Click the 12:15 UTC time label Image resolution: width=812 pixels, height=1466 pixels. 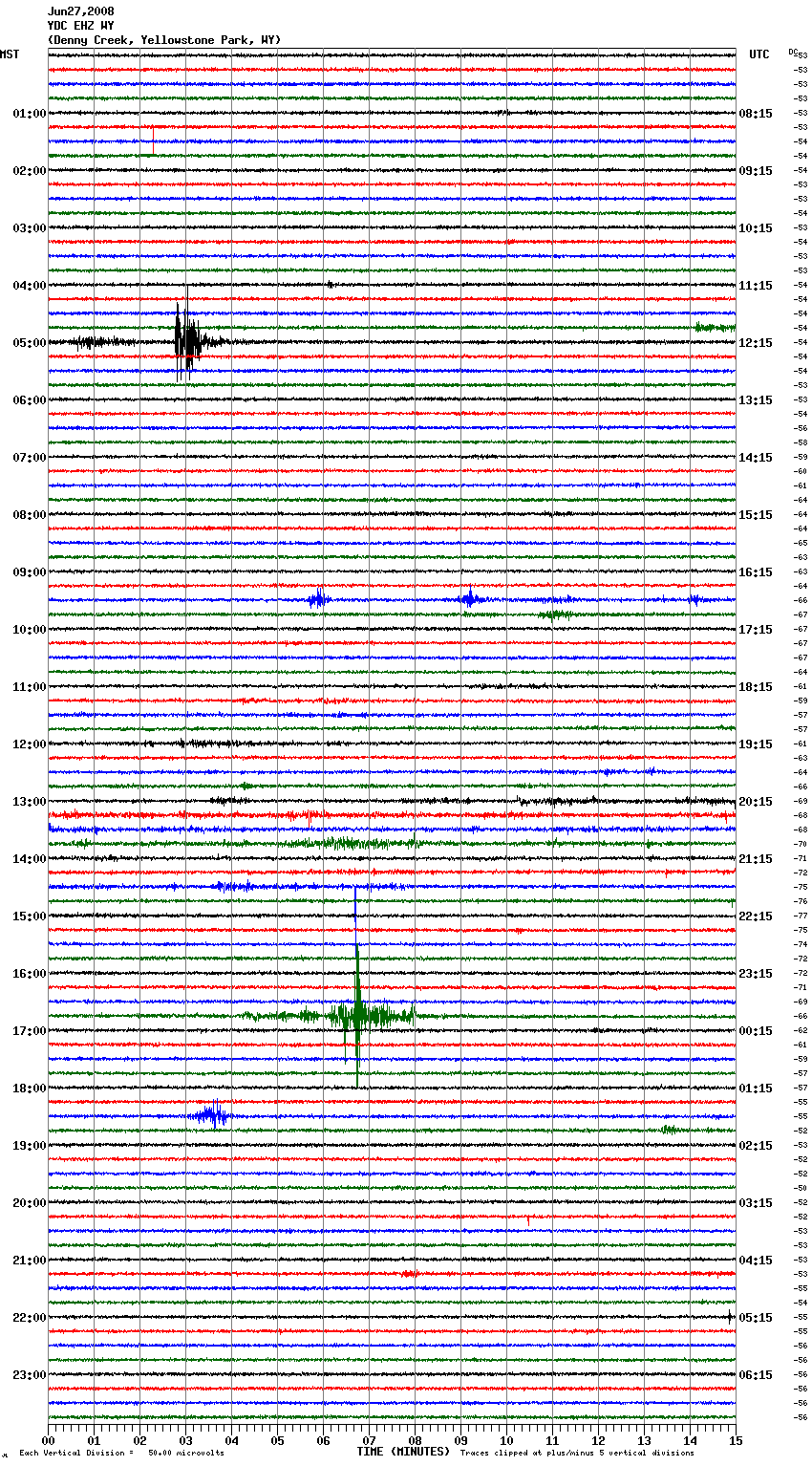pyautogui.click(x=756, y=343)
